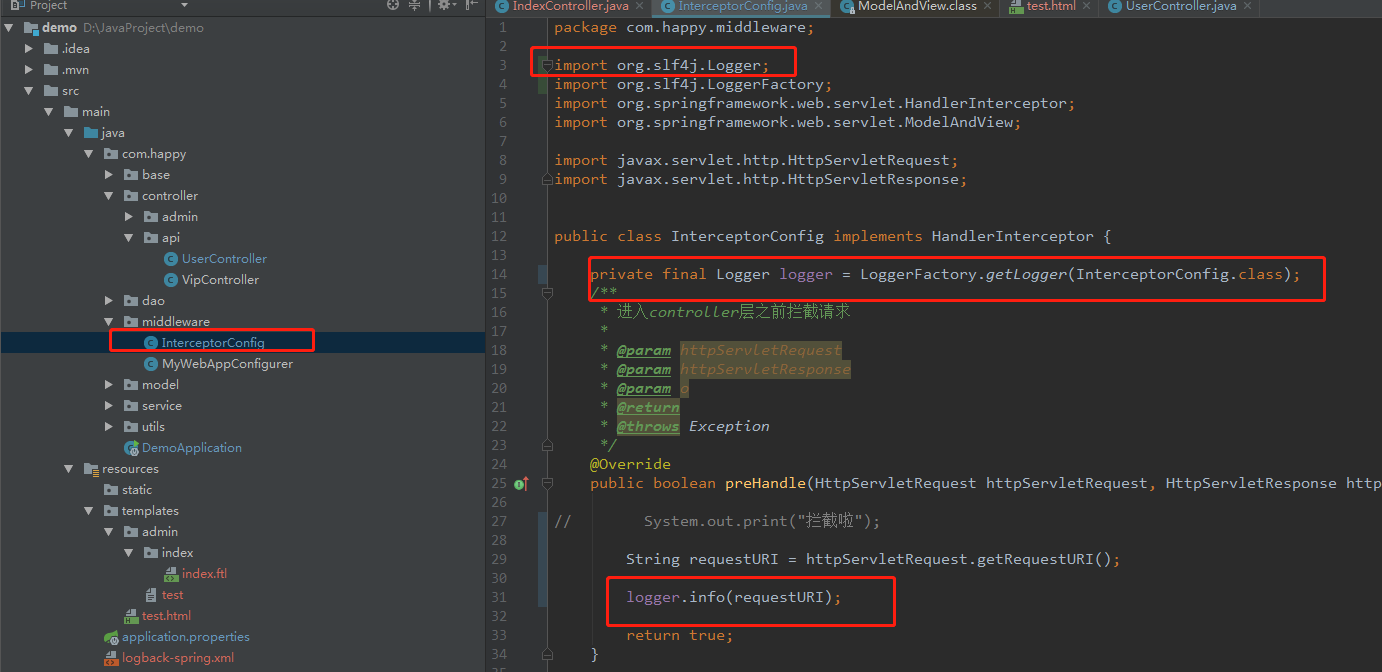Viewport: 1382px width, 672px height.
Task: Expand the .idea folder
Action: pyautogui.click(x=29, y=49)
